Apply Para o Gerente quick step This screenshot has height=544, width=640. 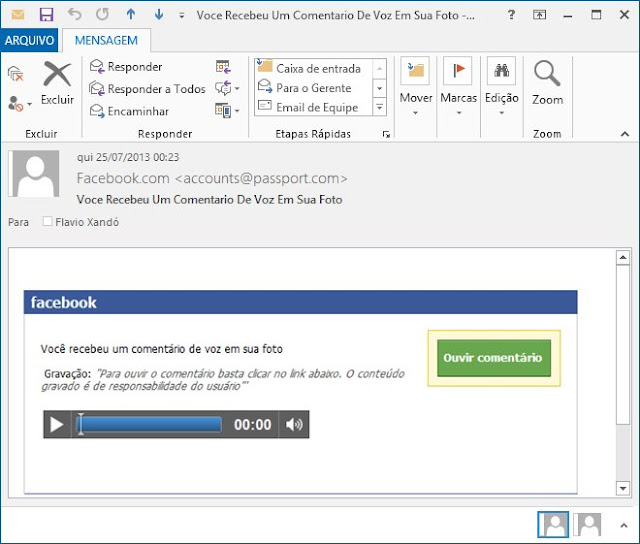pyautogui.click(x=313, y=88)
